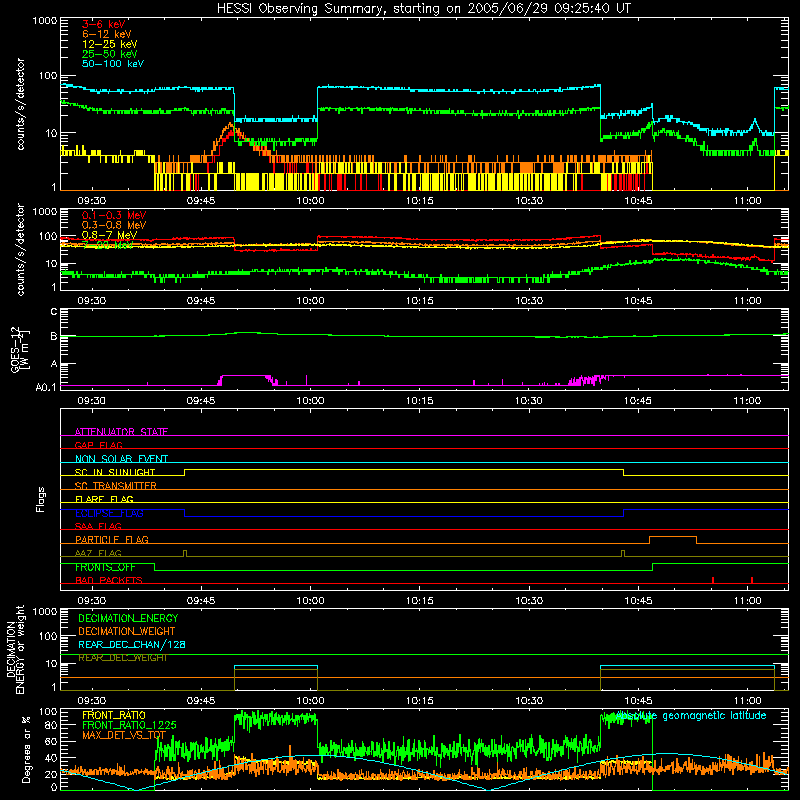Select the 6-12 keV legend label
The height and width of the screenshot is (800, 800).
click(x=107, y=34)
